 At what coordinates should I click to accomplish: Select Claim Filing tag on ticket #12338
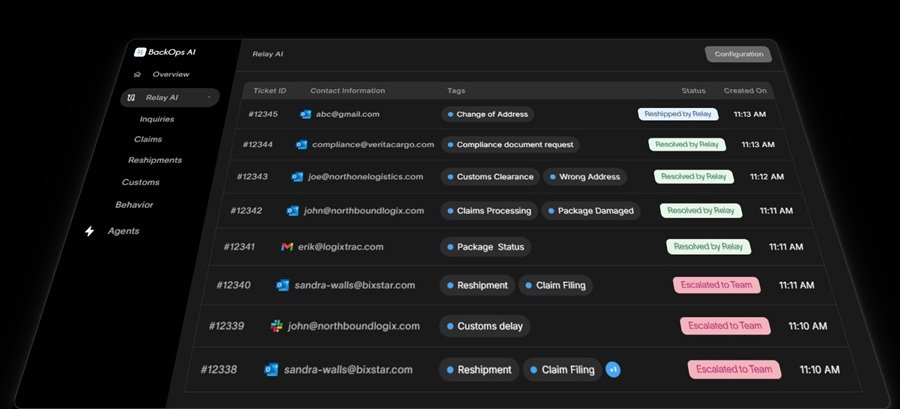(x=562, y=370)
